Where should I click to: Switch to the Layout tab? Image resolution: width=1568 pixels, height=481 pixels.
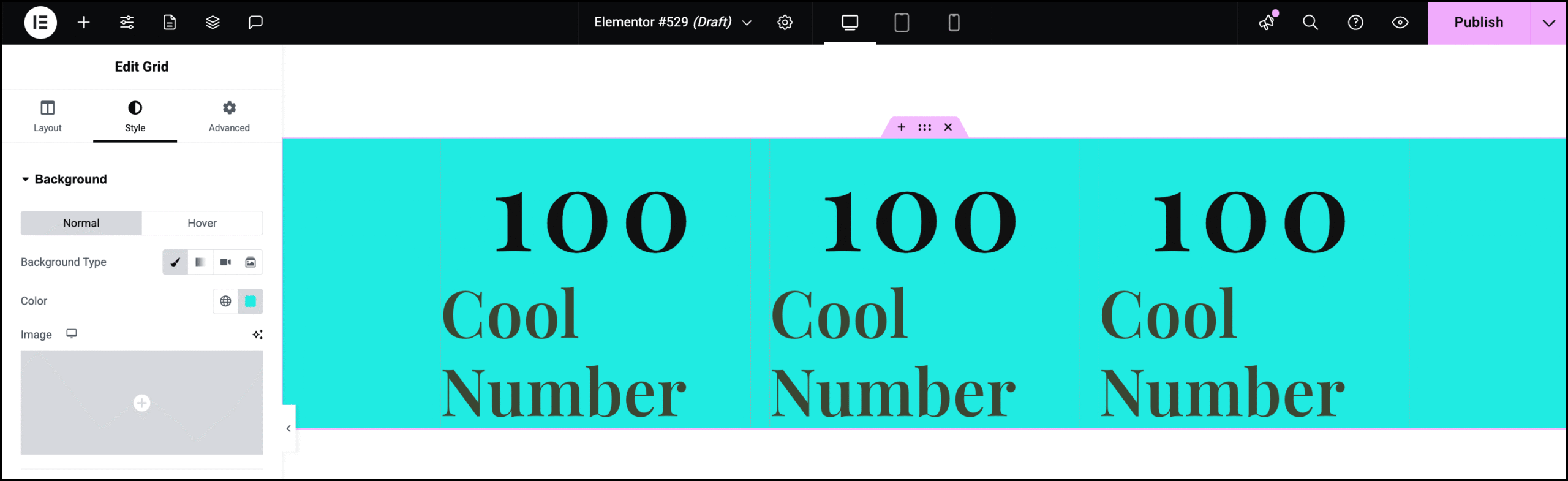(x=47, y=116)
